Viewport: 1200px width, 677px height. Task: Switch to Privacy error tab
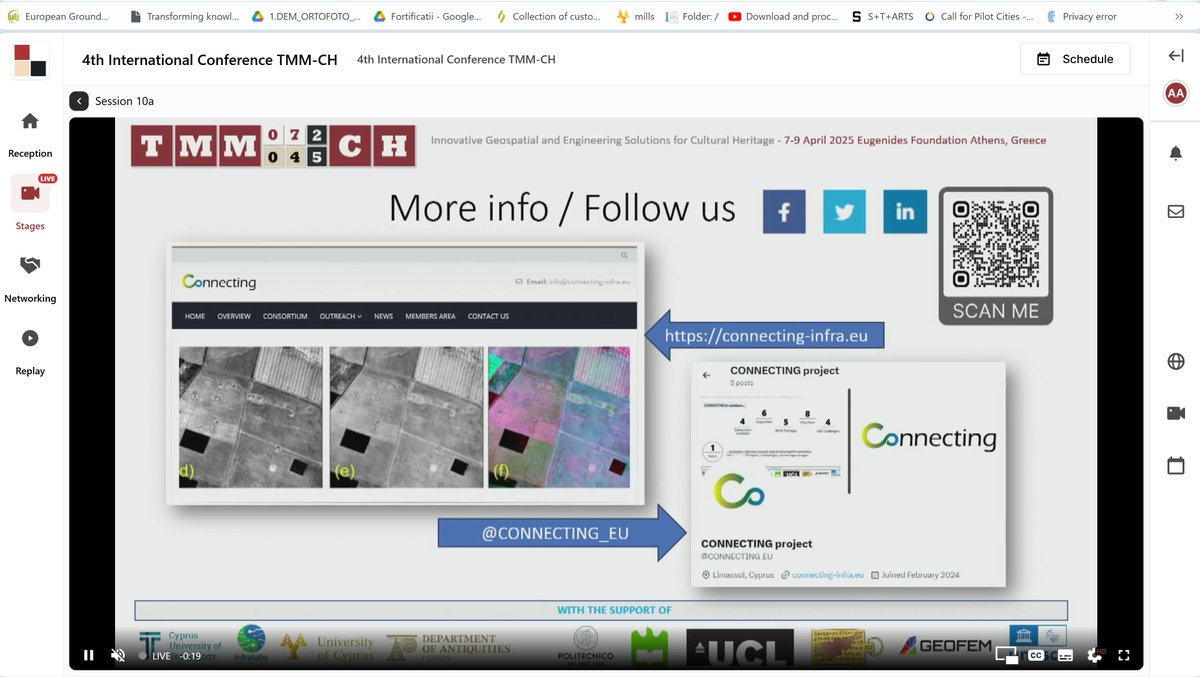(x=1081, y=16)
